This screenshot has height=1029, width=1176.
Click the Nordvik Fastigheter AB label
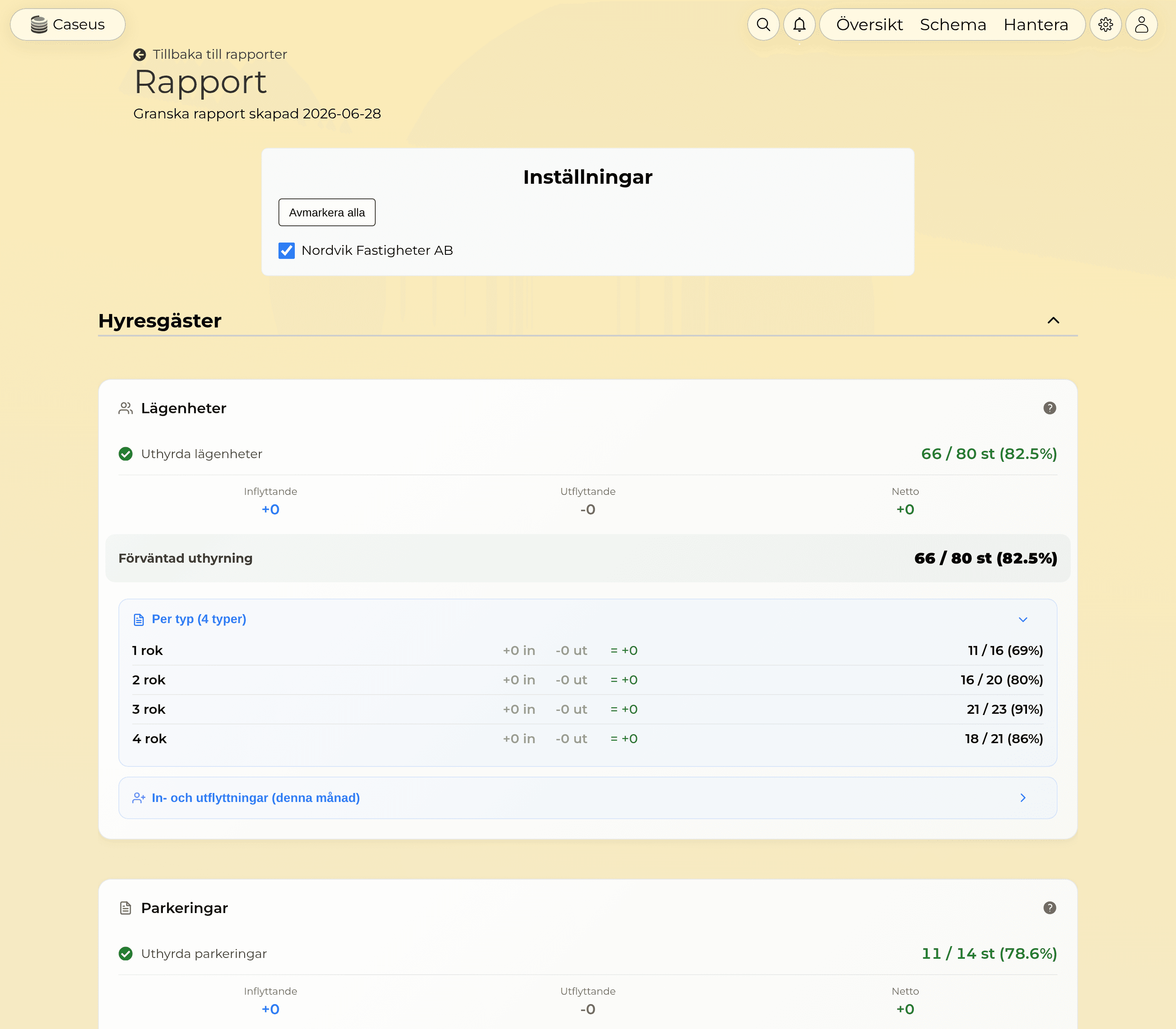coord(377,250)
